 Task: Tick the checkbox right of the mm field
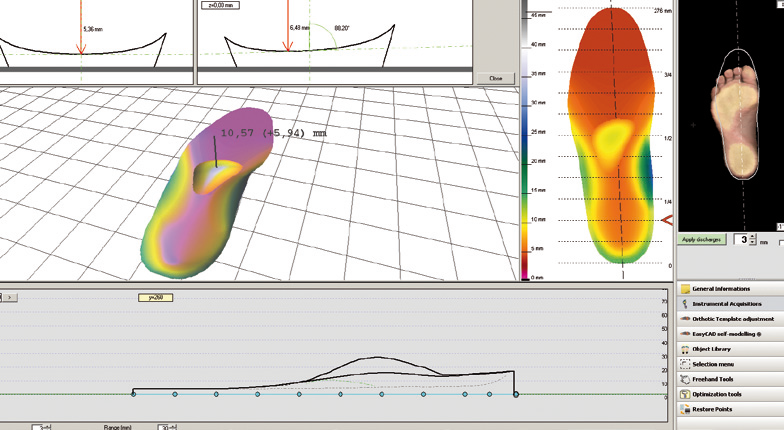coord(780,240)
